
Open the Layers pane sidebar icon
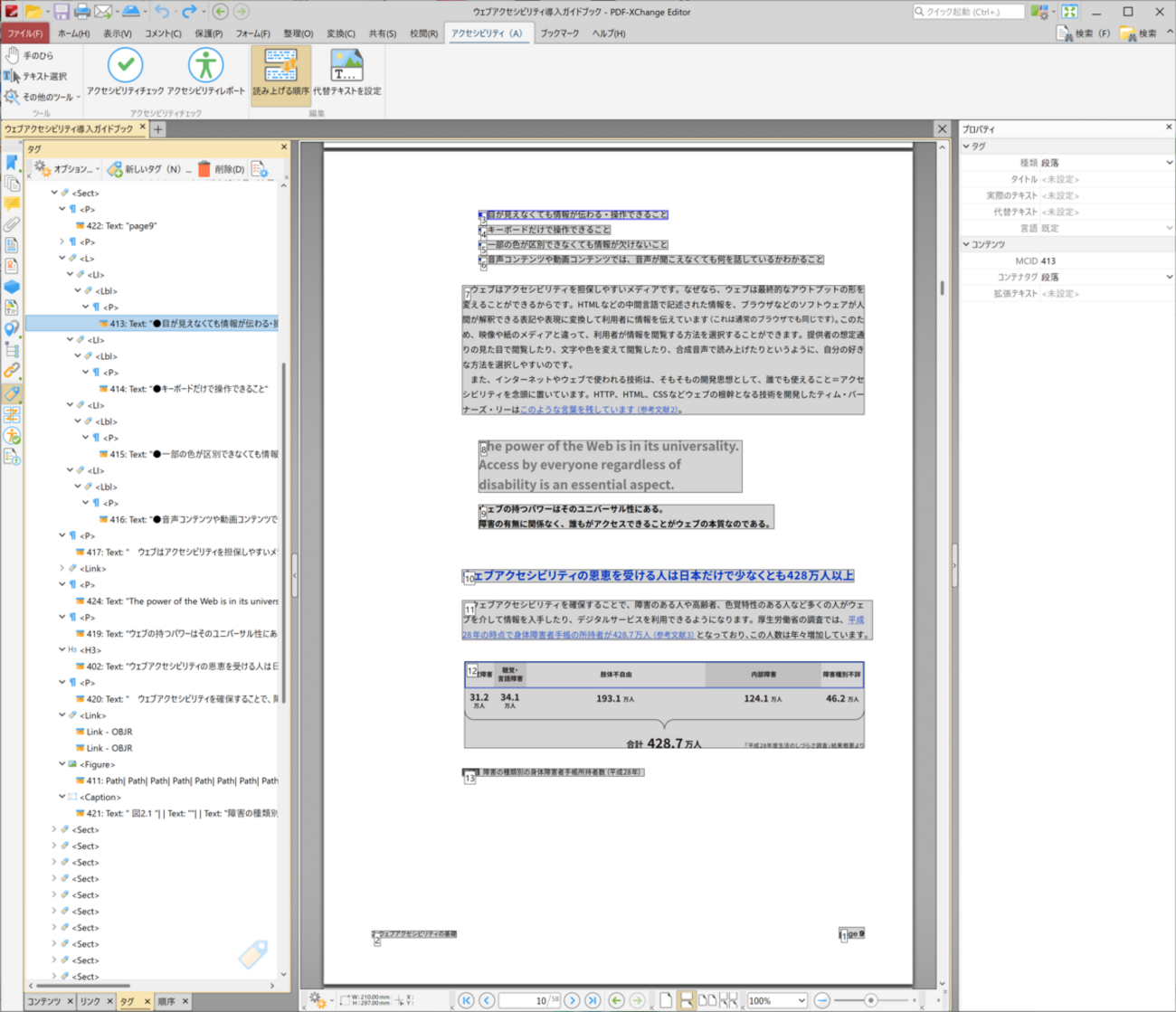coord(12,287)
